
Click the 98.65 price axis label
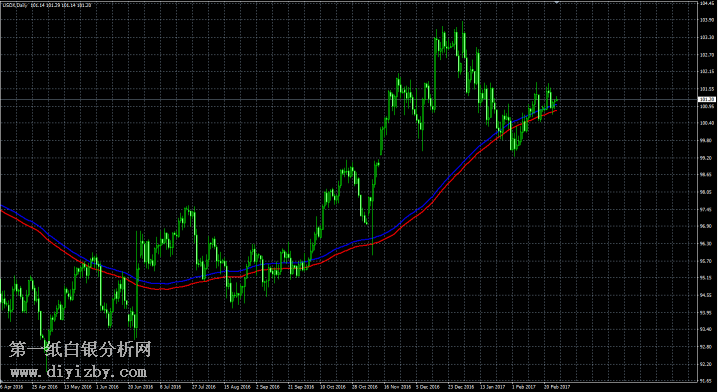(x=707, y=175)
